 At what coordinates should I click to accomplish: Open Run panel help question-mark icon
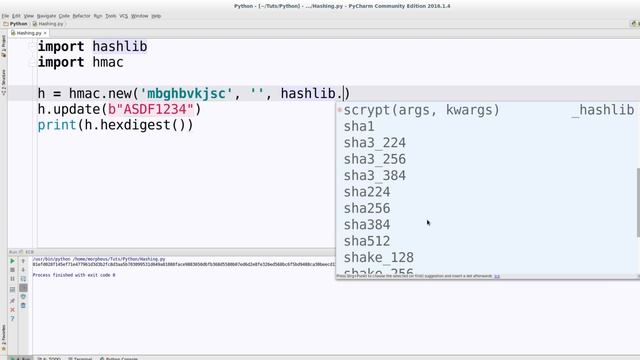click(x=12, y=318)
